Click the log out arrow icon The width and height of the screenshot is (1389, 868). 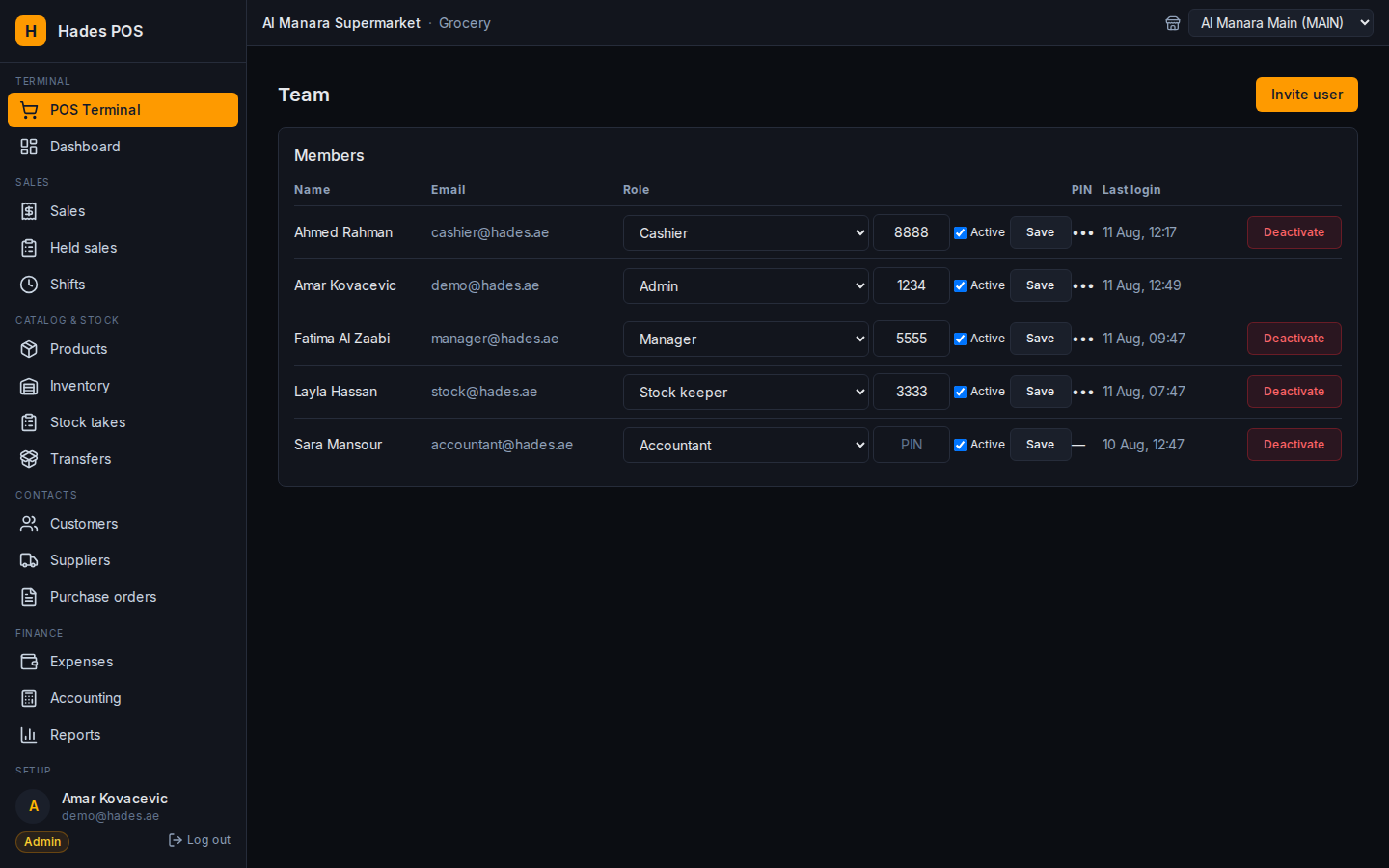[176, 840]
